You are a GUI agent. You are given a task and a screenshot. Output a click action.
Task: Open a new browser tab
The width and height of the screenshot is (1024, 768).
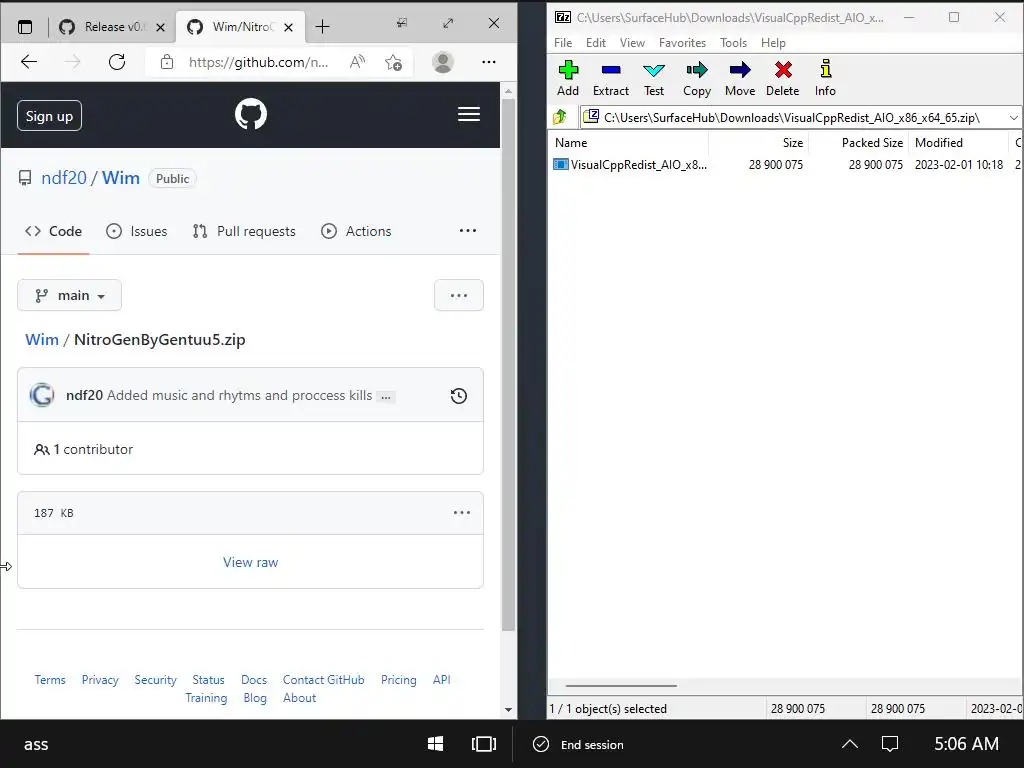click(322, 27)
